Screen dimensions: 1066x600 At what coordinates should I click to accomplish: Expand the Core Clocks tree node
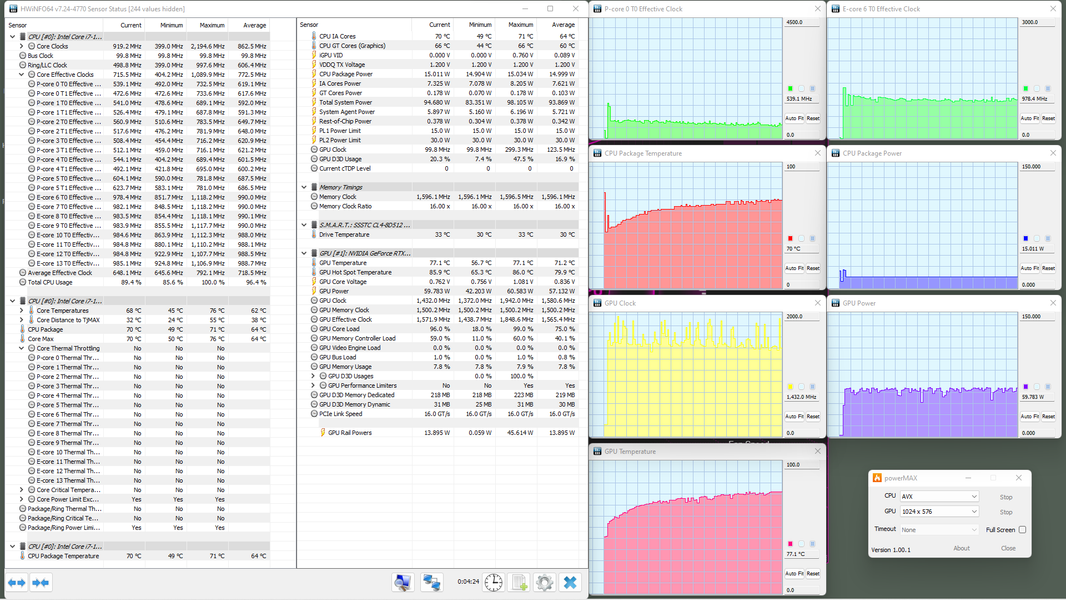(x=22, y=46)
